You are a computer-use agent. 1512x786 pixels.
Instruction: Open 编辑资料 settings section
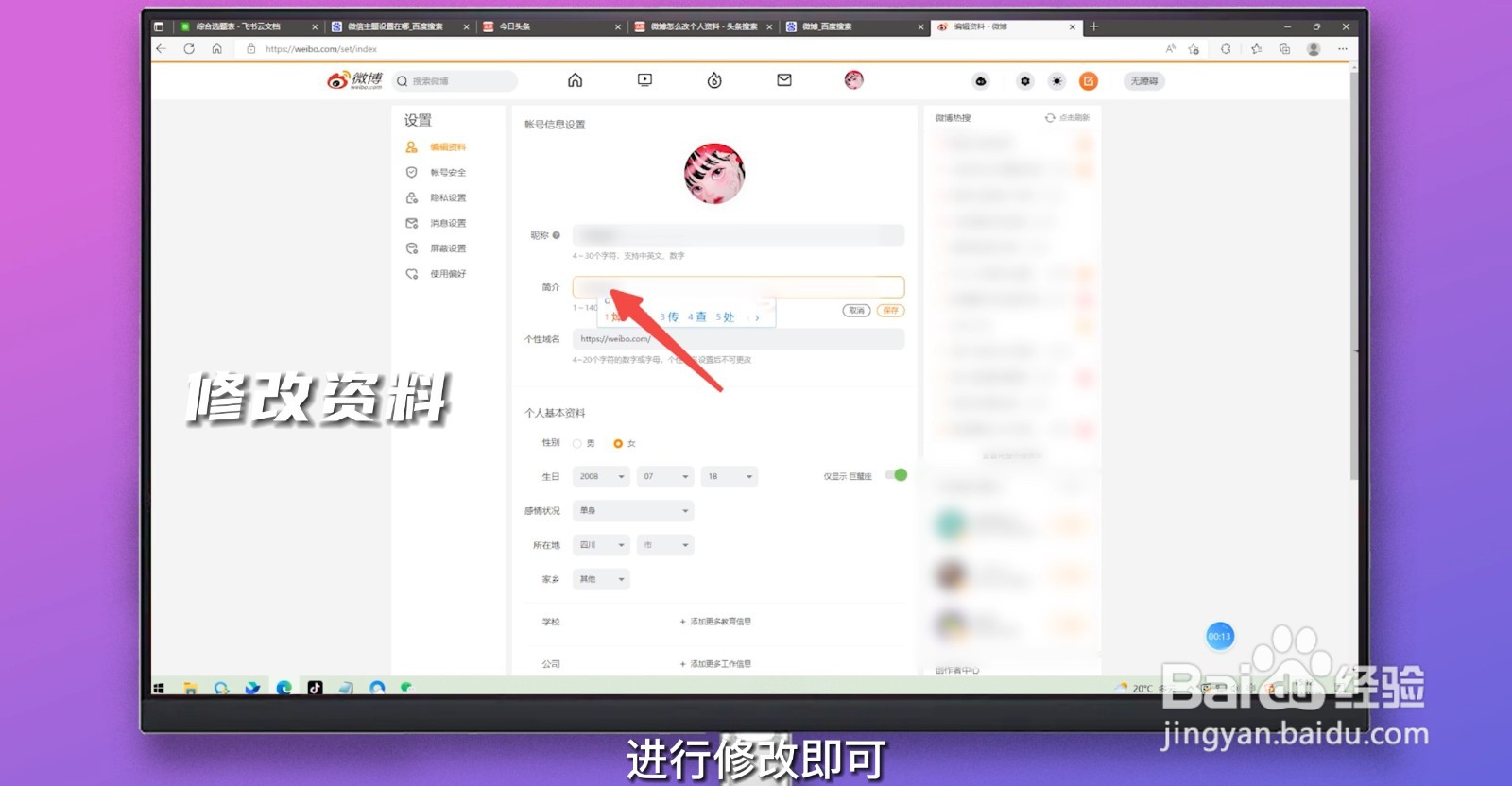click(448, 147)
